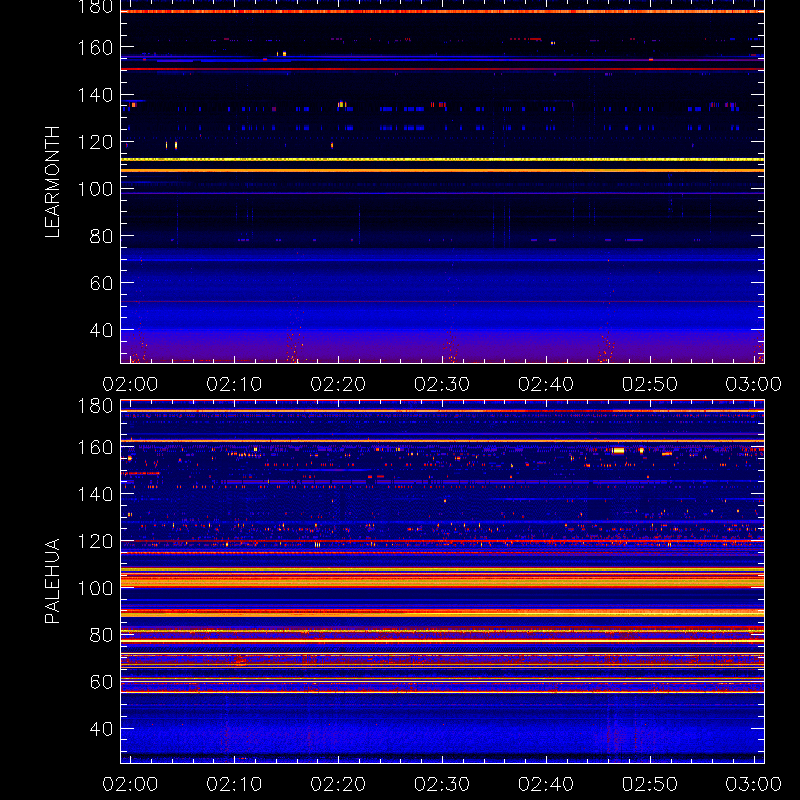Click the LEARMONTH vertical axis label
This screenshot has width=800, height=800.
[53, 182]
